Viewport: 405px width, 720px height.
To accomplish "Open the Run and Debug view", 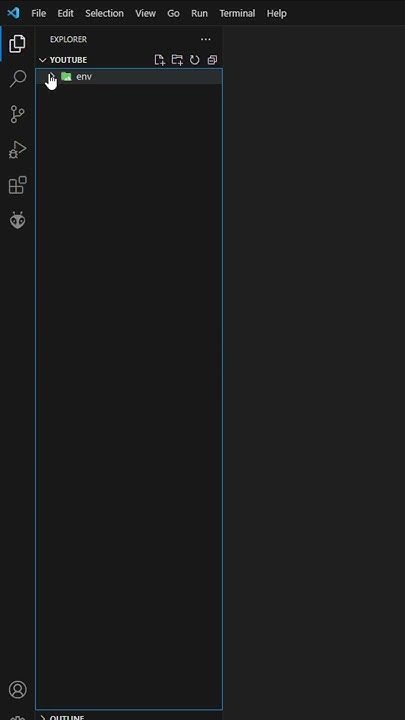I will [x=17, y=150].
